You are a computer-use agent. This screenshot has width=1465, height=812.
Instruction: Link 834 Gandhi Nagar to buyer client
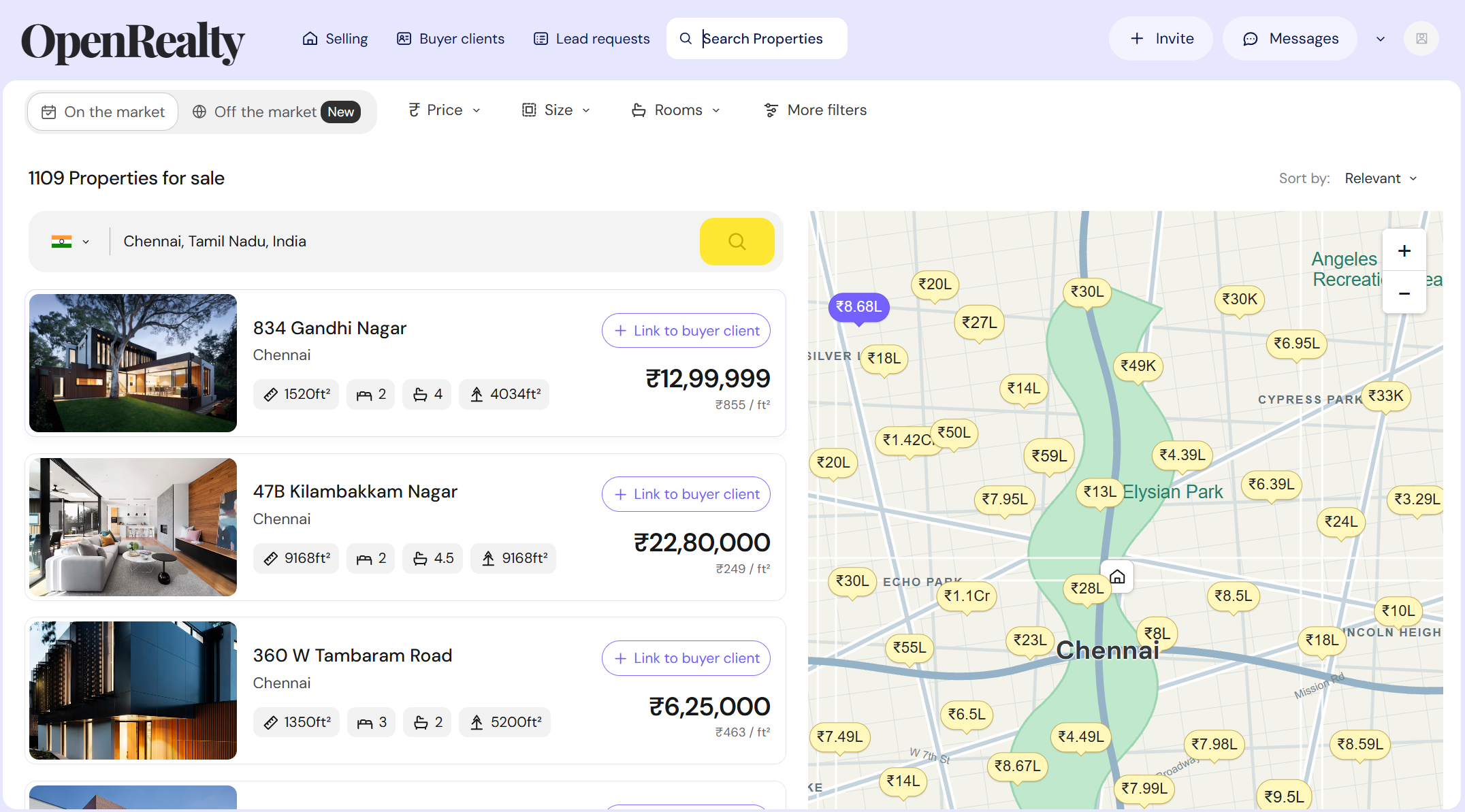[686, 331]
